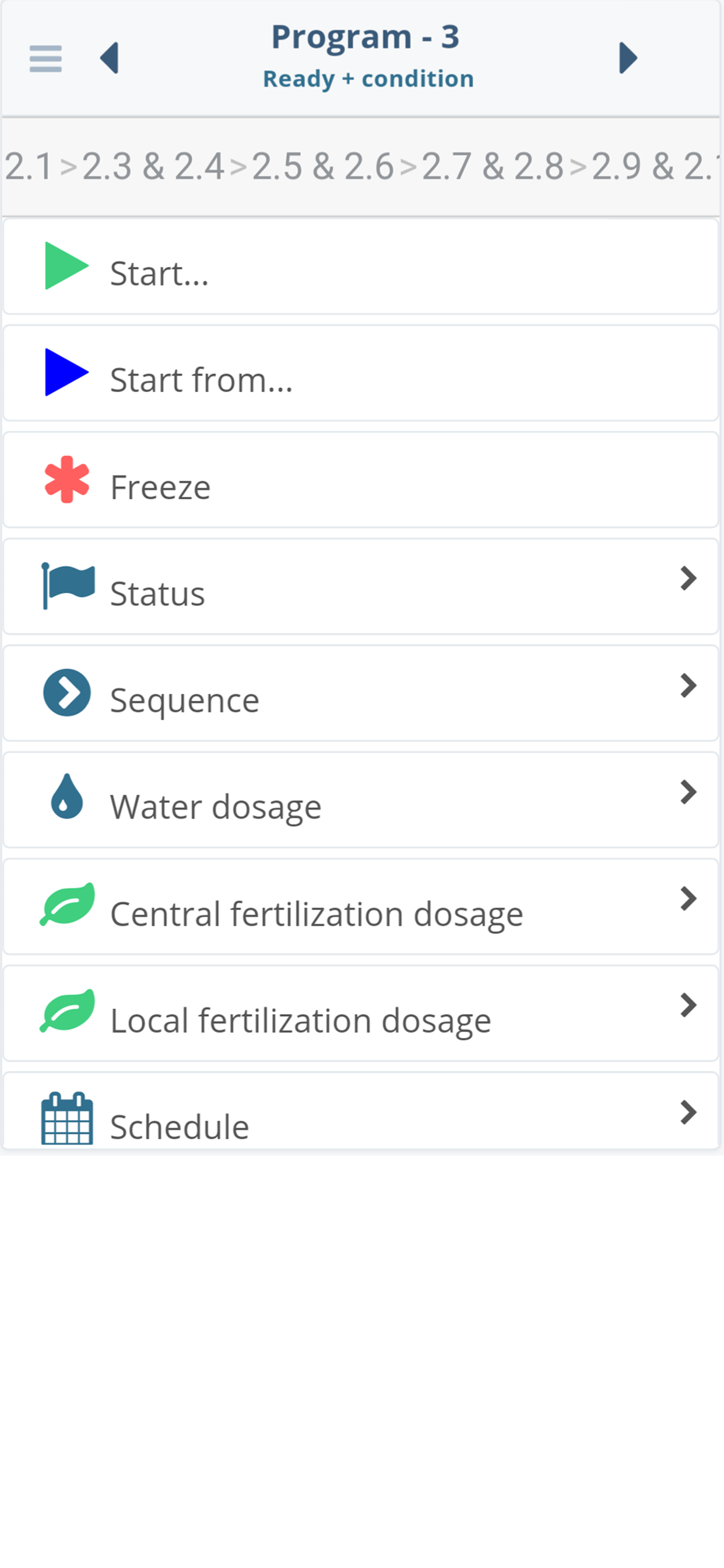
Task: Click the Sequence circle arrow icon
Action: [67, 692]
